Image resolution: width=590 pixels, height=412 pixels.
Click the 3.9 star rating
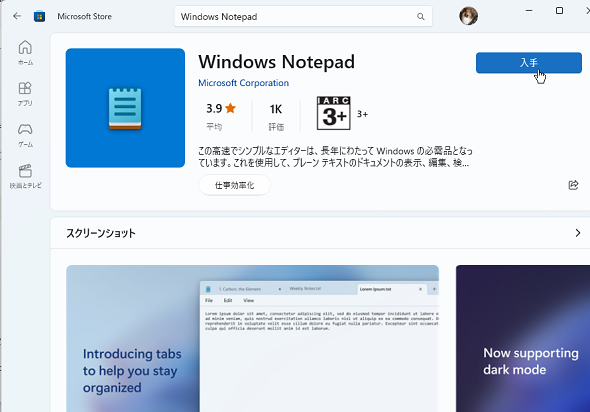[x=221, y=109]
